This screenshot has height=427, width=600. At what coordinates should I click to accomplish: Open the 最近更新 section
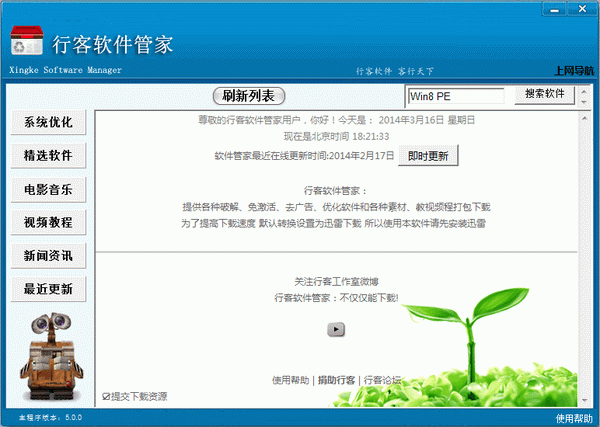pos(48,289)
